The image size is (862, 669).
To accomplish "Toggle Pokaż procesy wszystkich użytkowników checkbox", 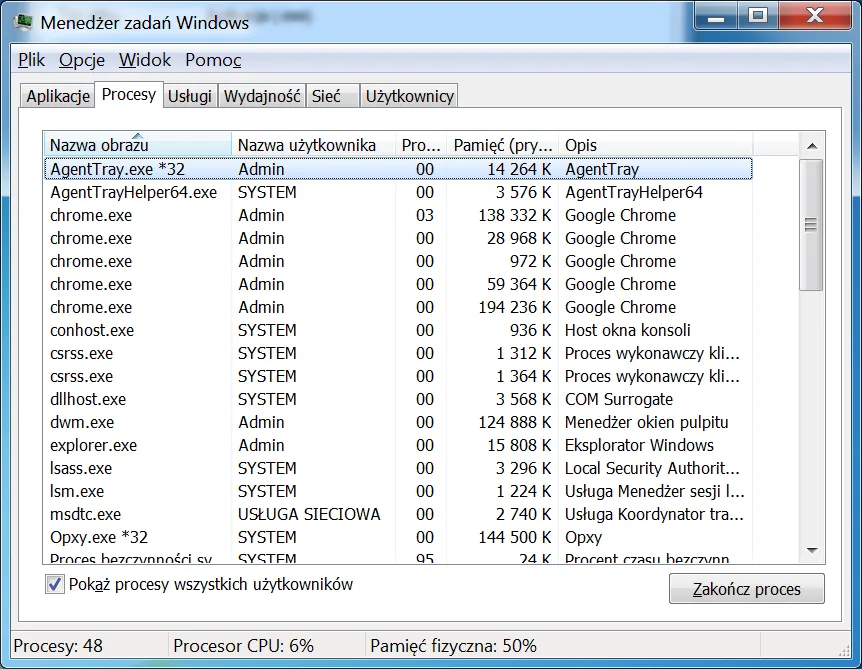I will 54,584.
